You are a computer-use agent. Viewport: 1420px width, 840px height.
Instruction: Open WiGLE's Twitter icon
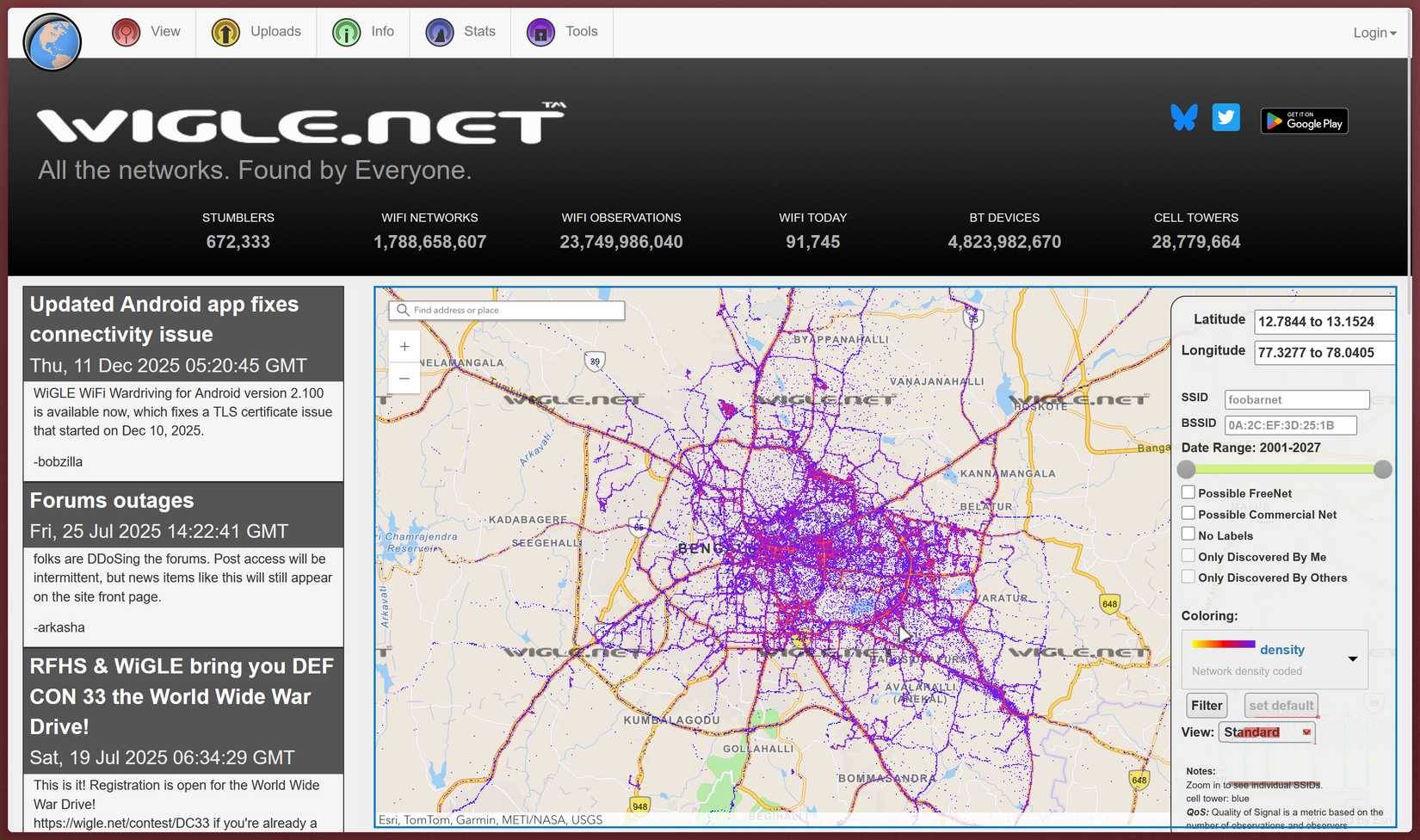(x=1226, y=117)
